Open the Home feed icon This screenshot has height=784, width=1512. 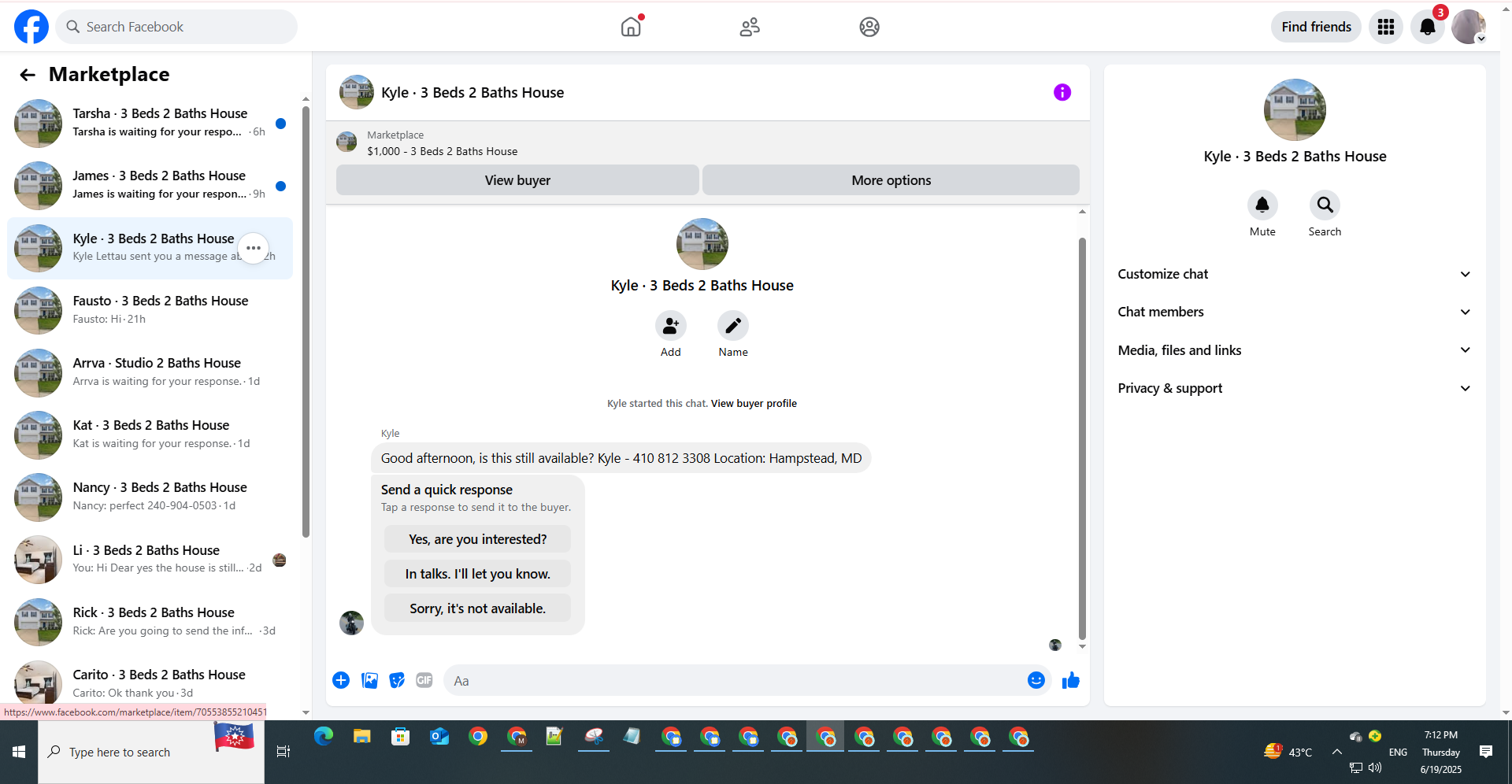631,27
